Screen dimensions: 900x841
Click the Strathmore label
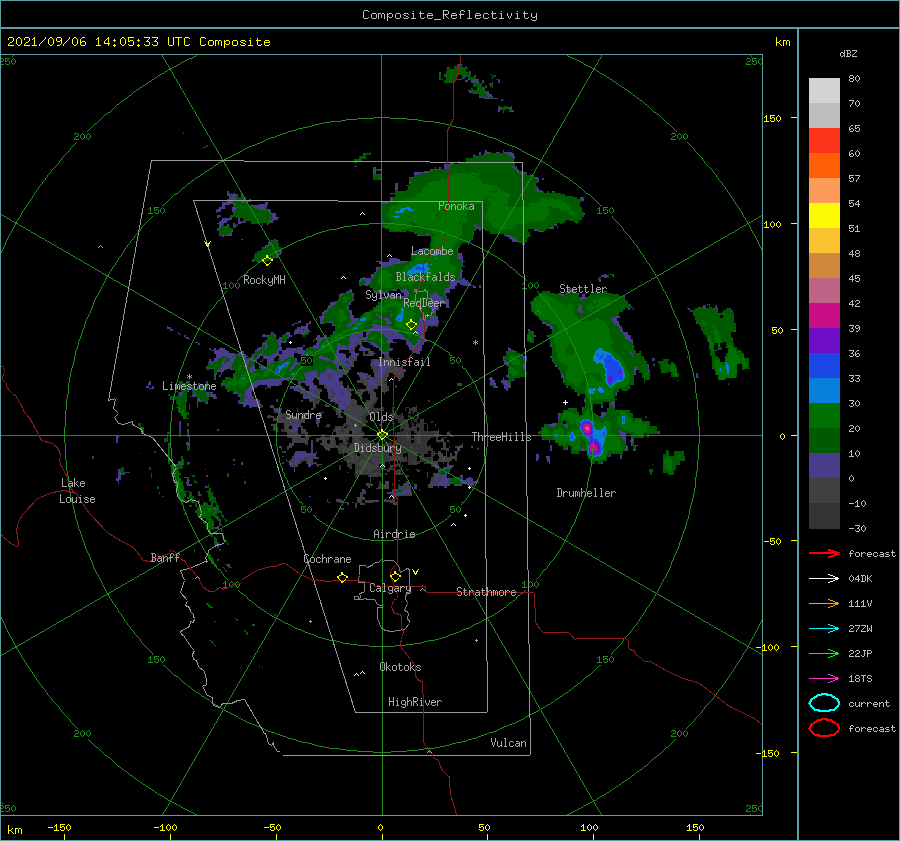[486, 592]
